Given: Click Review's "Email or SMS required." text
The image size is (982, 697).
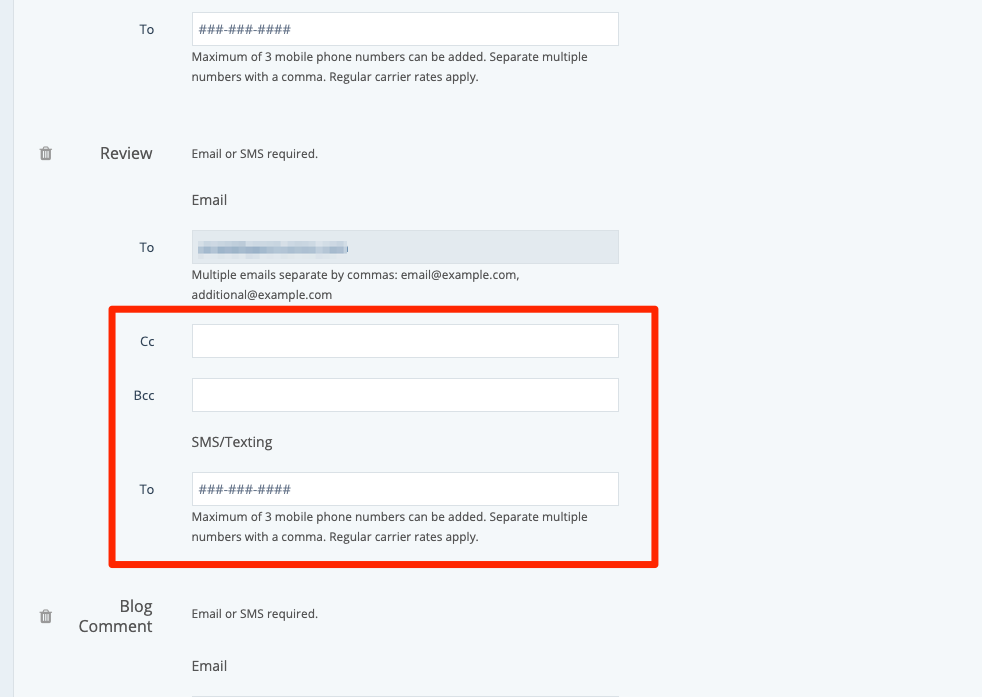Looking at the screenshot, I should coord(254,154).
